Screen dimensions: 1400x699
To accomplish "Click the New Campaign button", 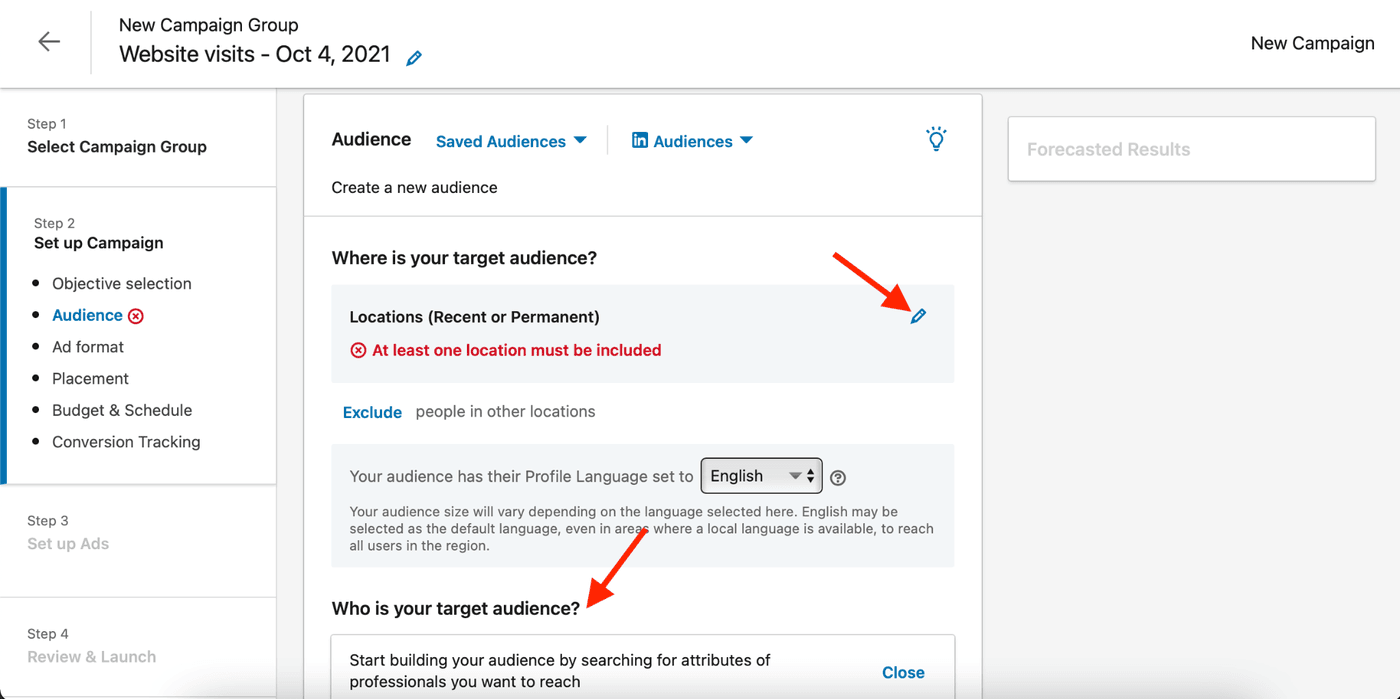I will pyautogui.click(x=1312, y=43).
